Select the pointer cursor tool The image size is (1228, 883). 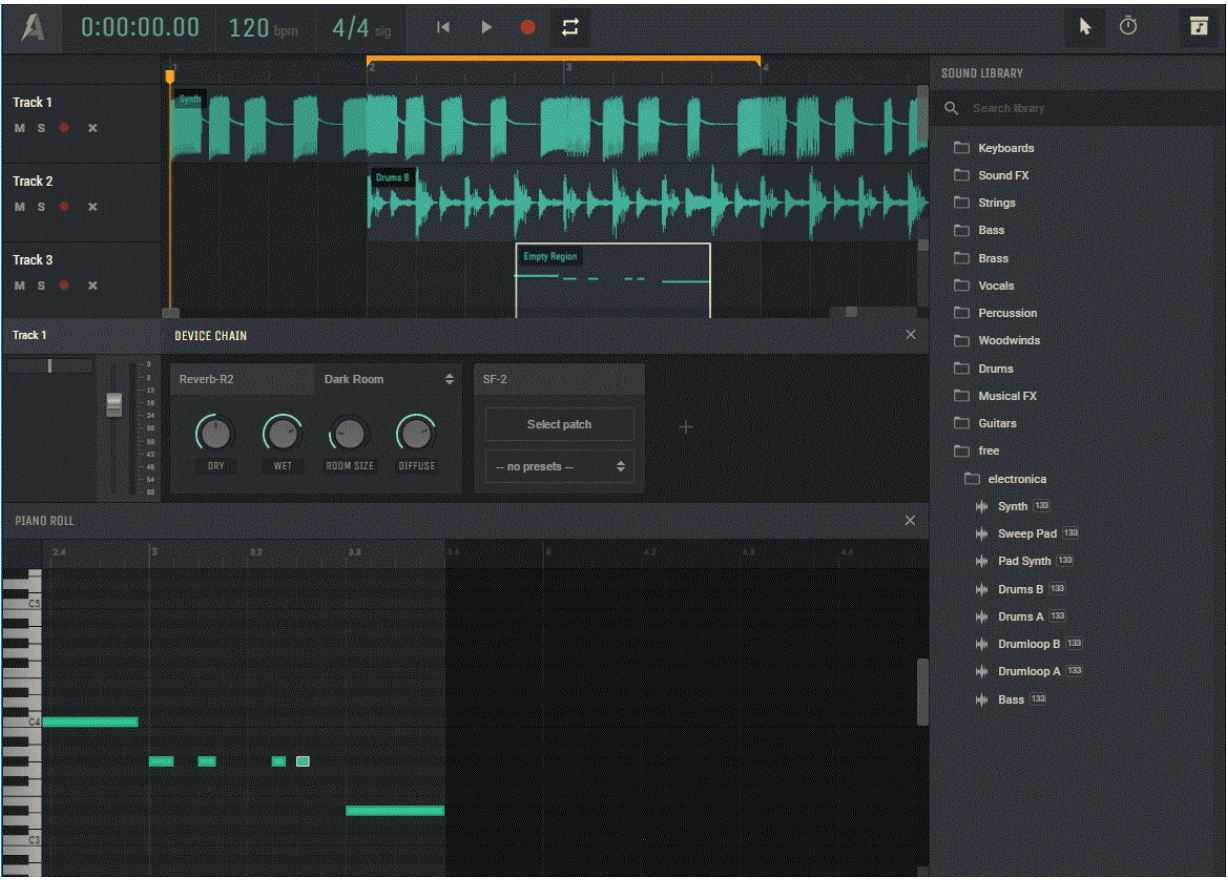(1085, 28)
